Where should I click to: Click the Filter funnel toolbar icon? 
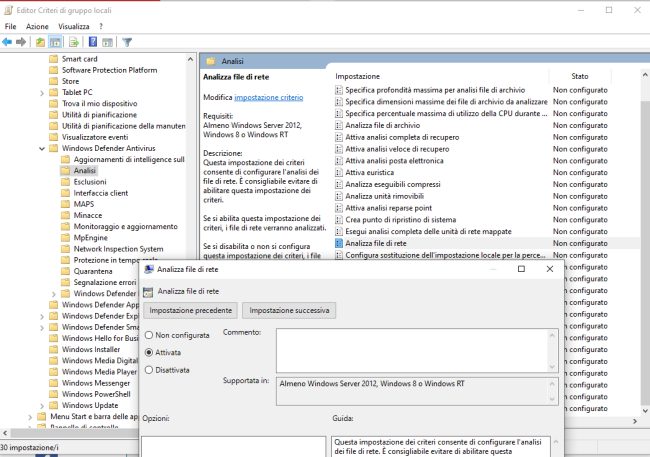[127, 42]
